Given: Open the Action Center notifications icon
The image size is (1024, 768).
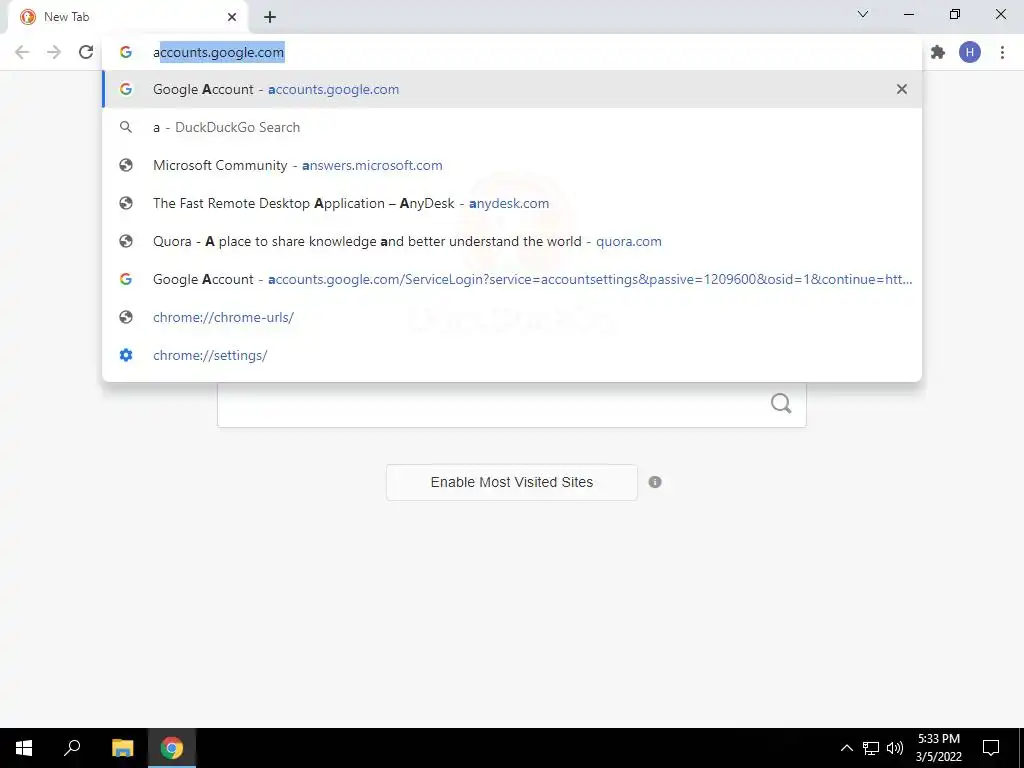Looking at the screenshot, I should click(991, 748).
